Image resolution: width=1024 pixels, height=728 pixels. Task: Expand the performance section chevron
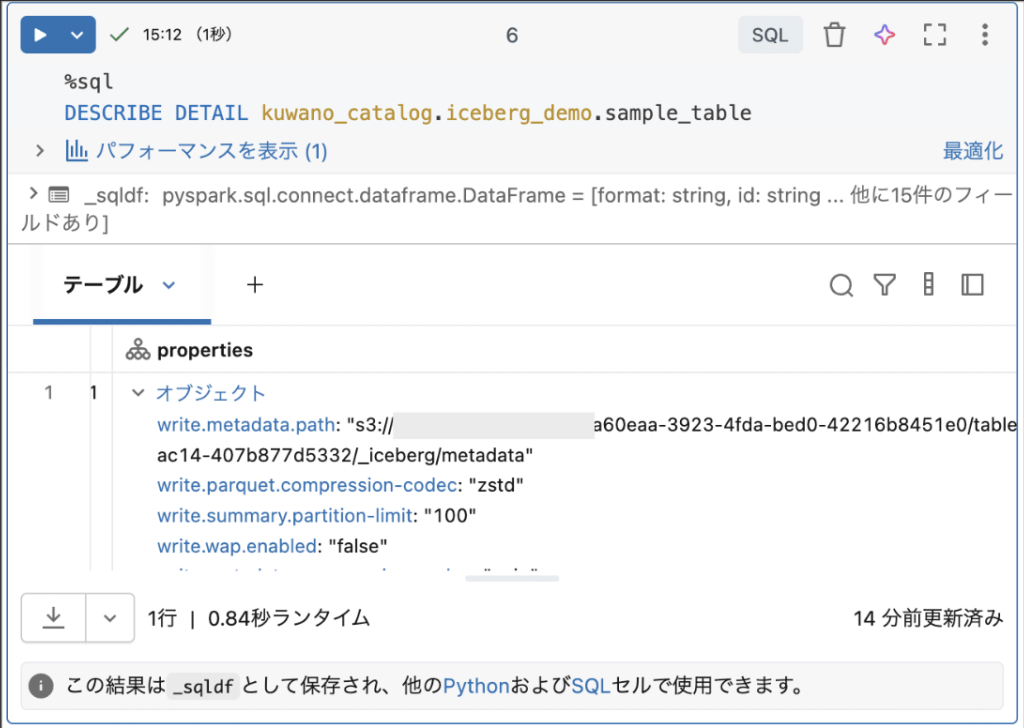click(x=40, y=151)
